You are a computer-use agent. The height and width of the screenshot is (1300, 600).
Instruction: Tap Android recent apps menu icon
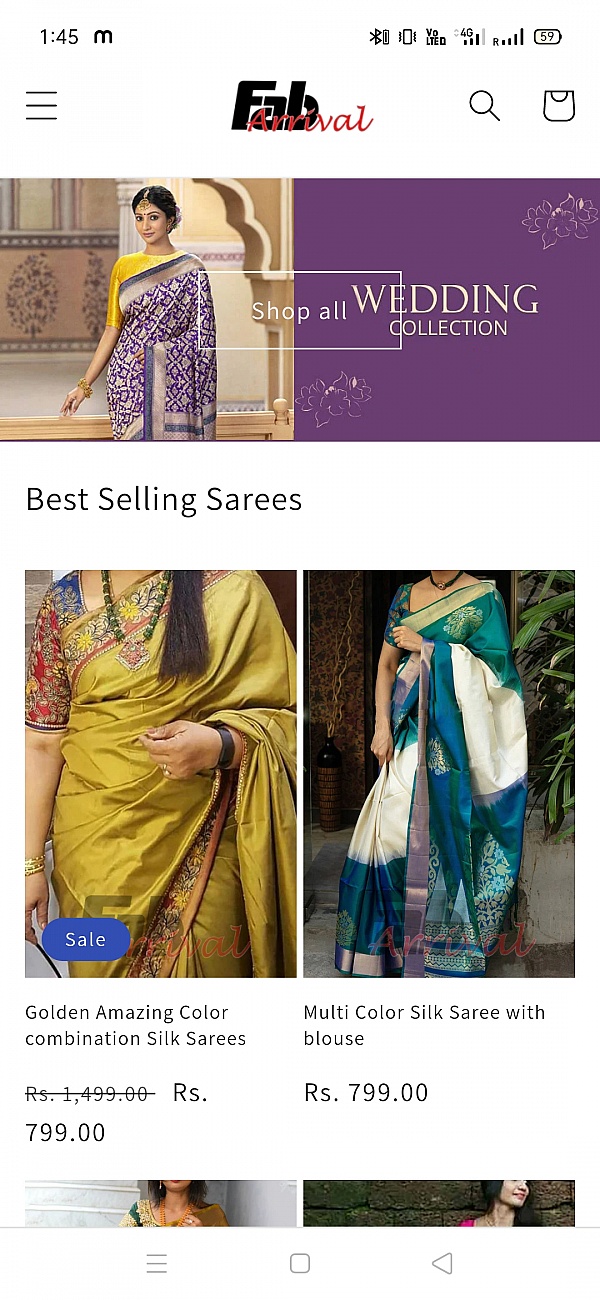click(x=157, y=1264)
